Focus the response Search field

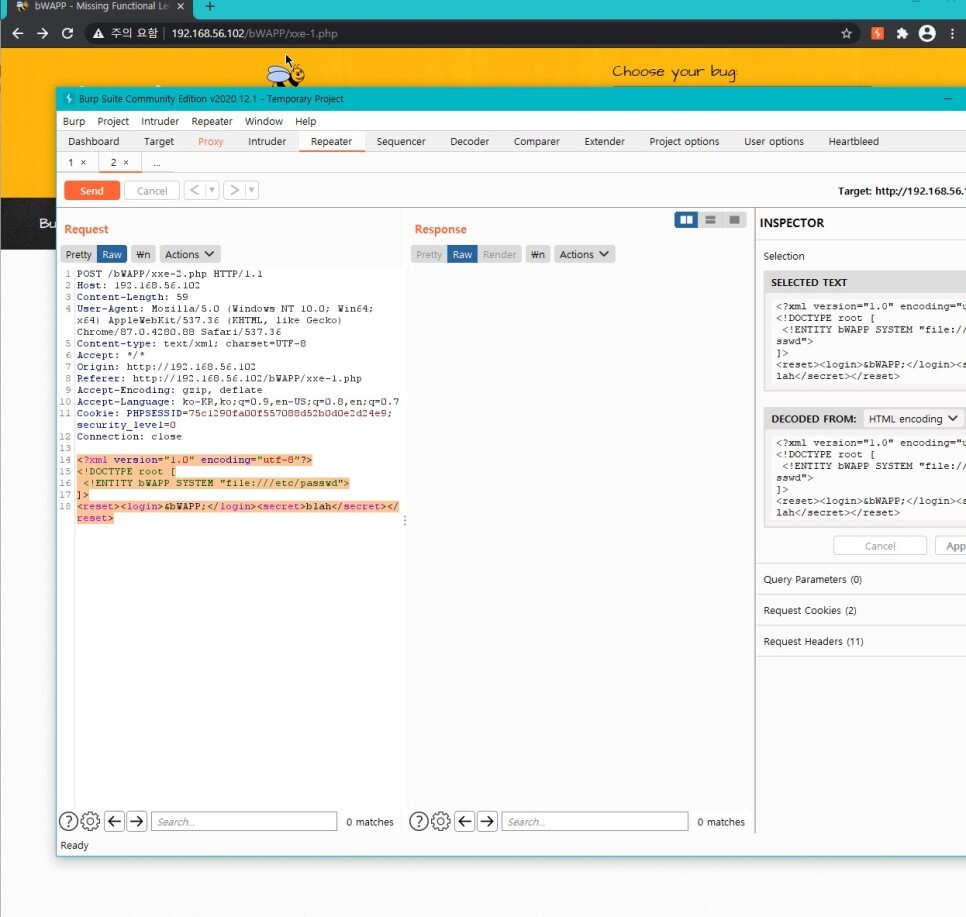(x=595, y=821)
